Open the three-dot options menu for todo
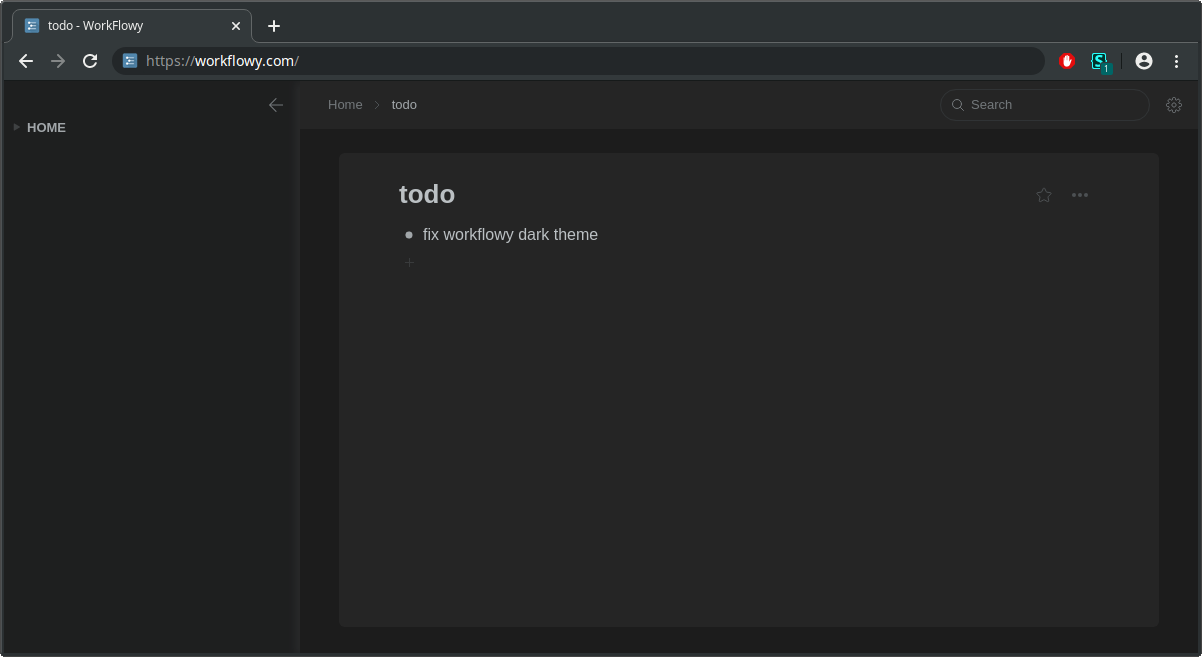The height and width of the screenshot is (657, 1202). point(1080,195)
